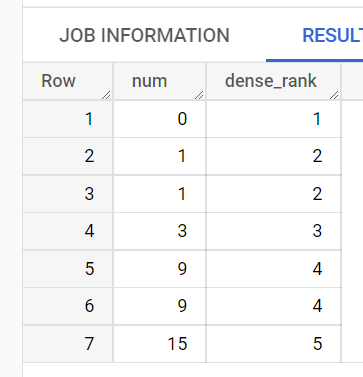
Task: Click row number 2 cell
Action: click(68, 156)
